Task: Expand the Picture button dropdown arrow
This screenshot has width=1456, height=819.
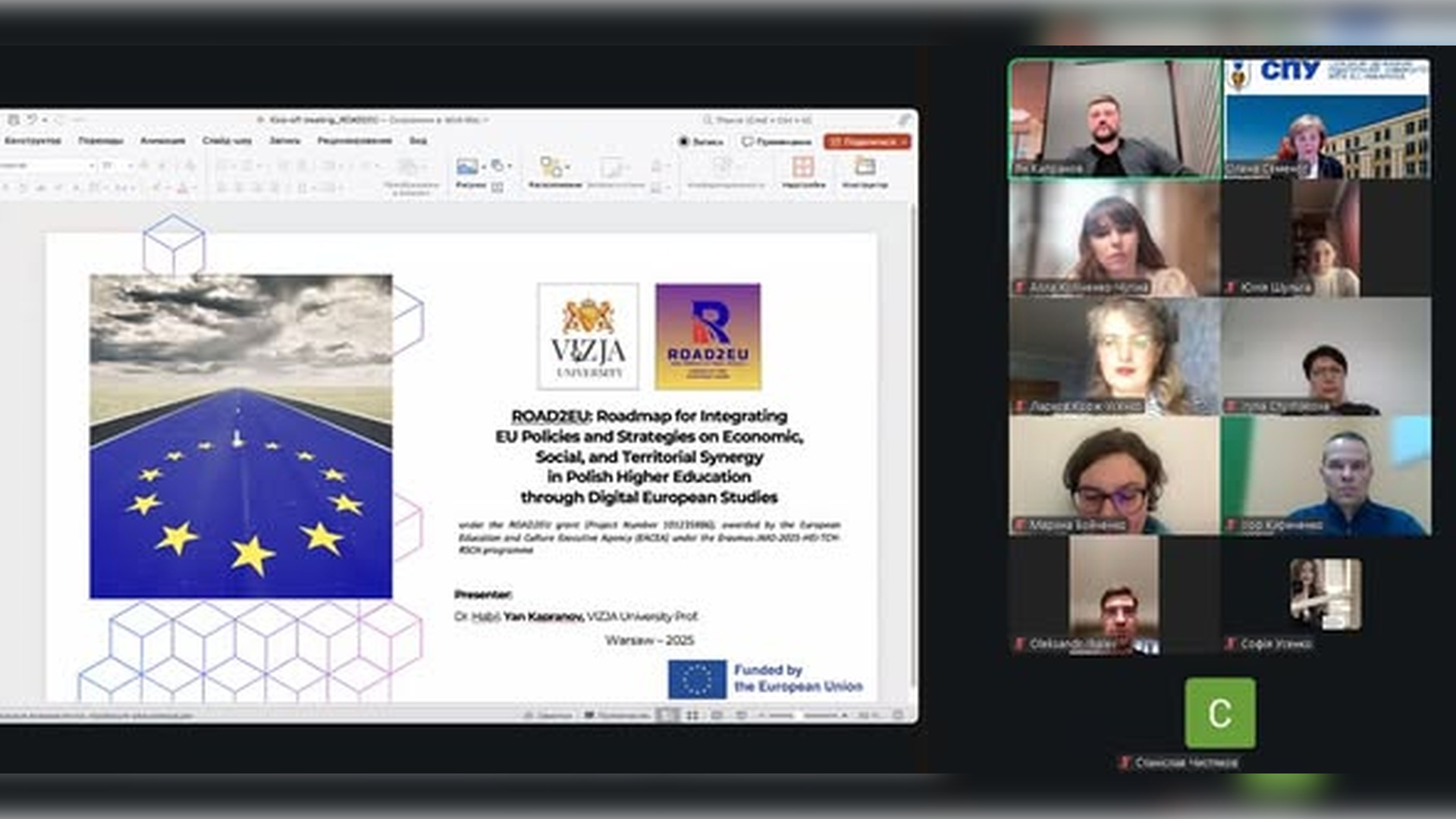Action: pos(484,167)
